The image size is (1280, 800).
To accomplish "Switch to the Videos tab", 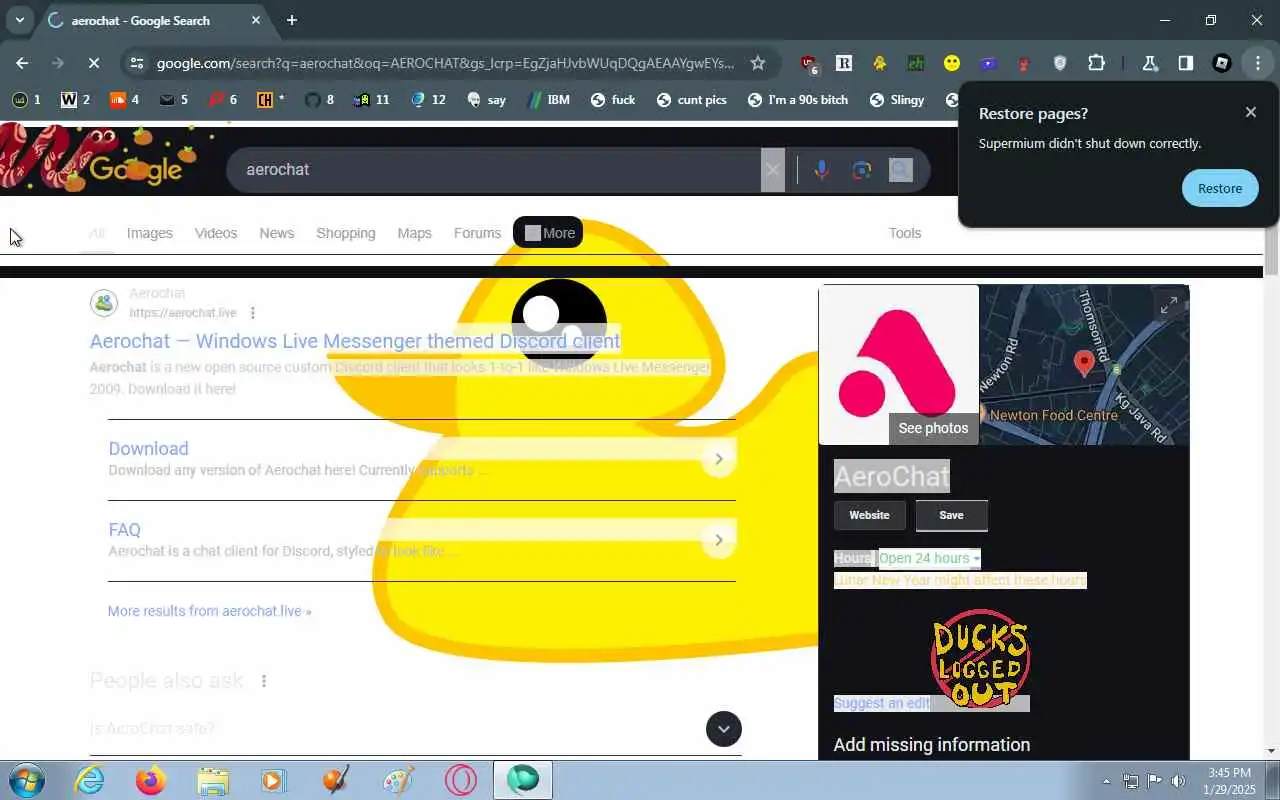I will 216,233.
